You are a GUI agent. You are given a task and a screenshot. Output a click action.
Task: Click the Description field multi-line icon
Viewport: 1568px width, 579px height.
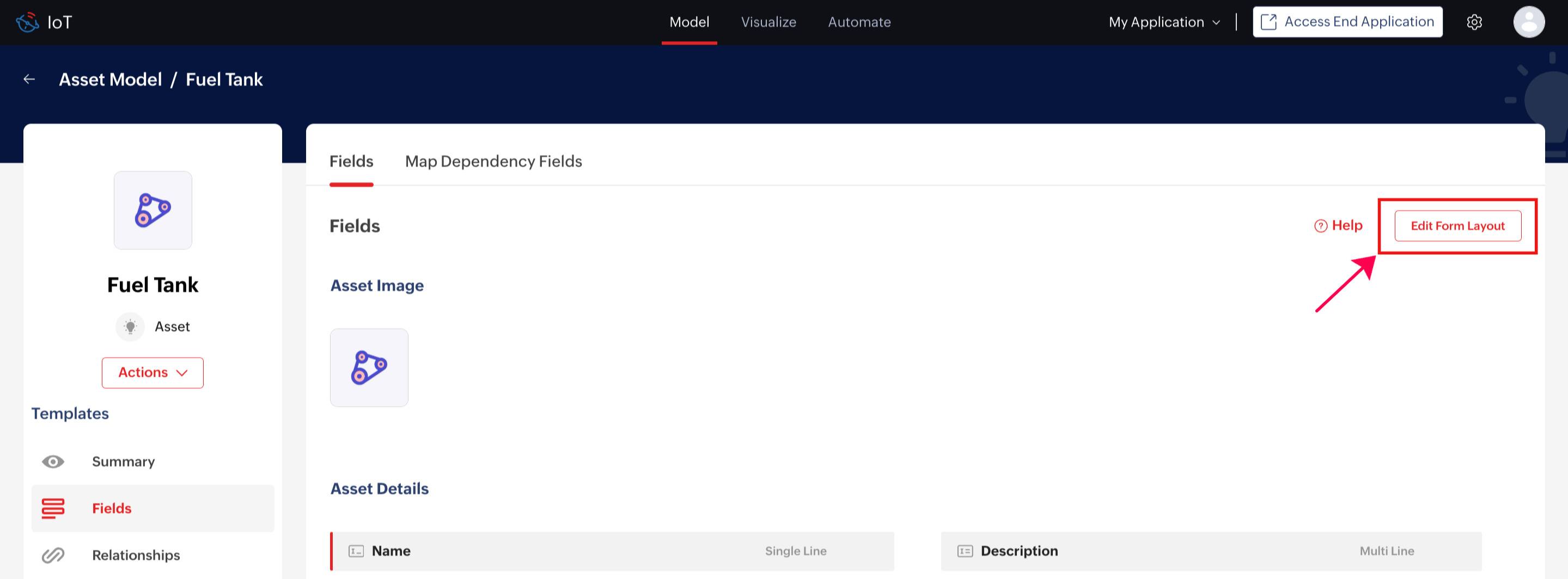[x=966, y=551]
